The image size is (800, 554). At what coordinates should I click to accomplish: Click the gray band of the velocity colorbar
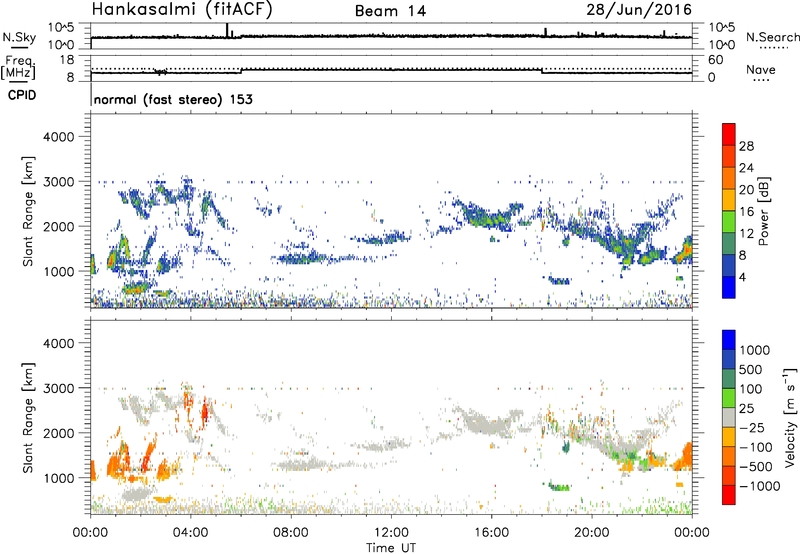729,417
